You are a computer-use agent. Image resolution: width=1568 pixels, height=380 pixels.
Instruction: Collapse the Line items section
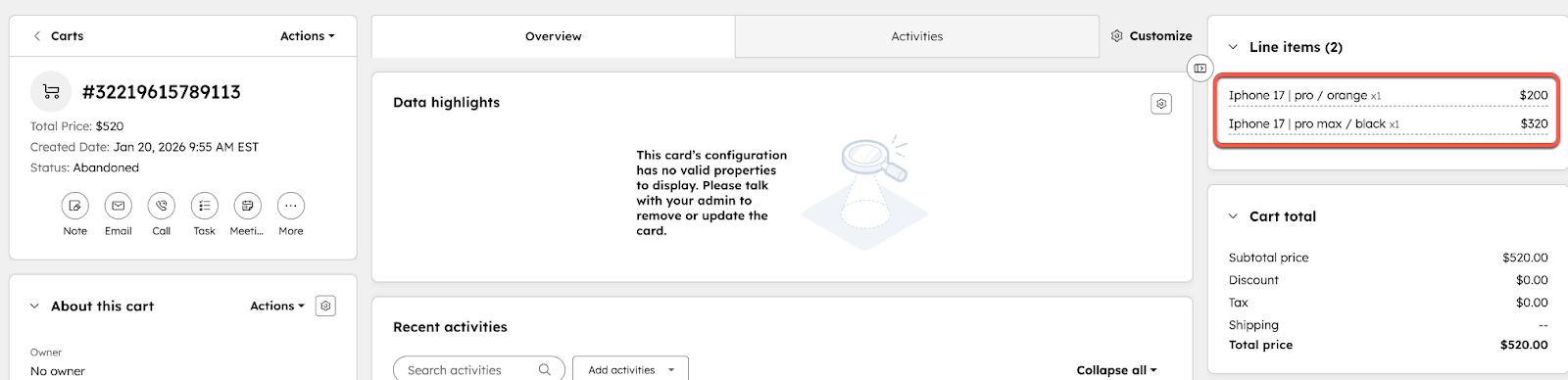(1233, 47)
